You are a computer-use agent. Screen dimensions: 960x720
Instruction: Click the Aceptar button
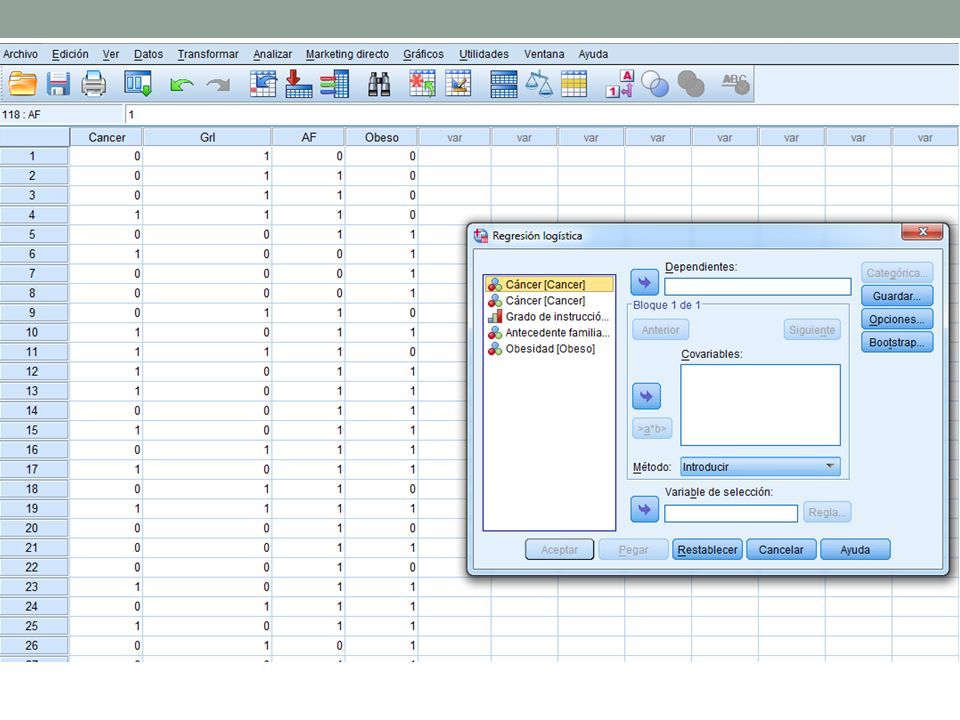click(560, 550)
